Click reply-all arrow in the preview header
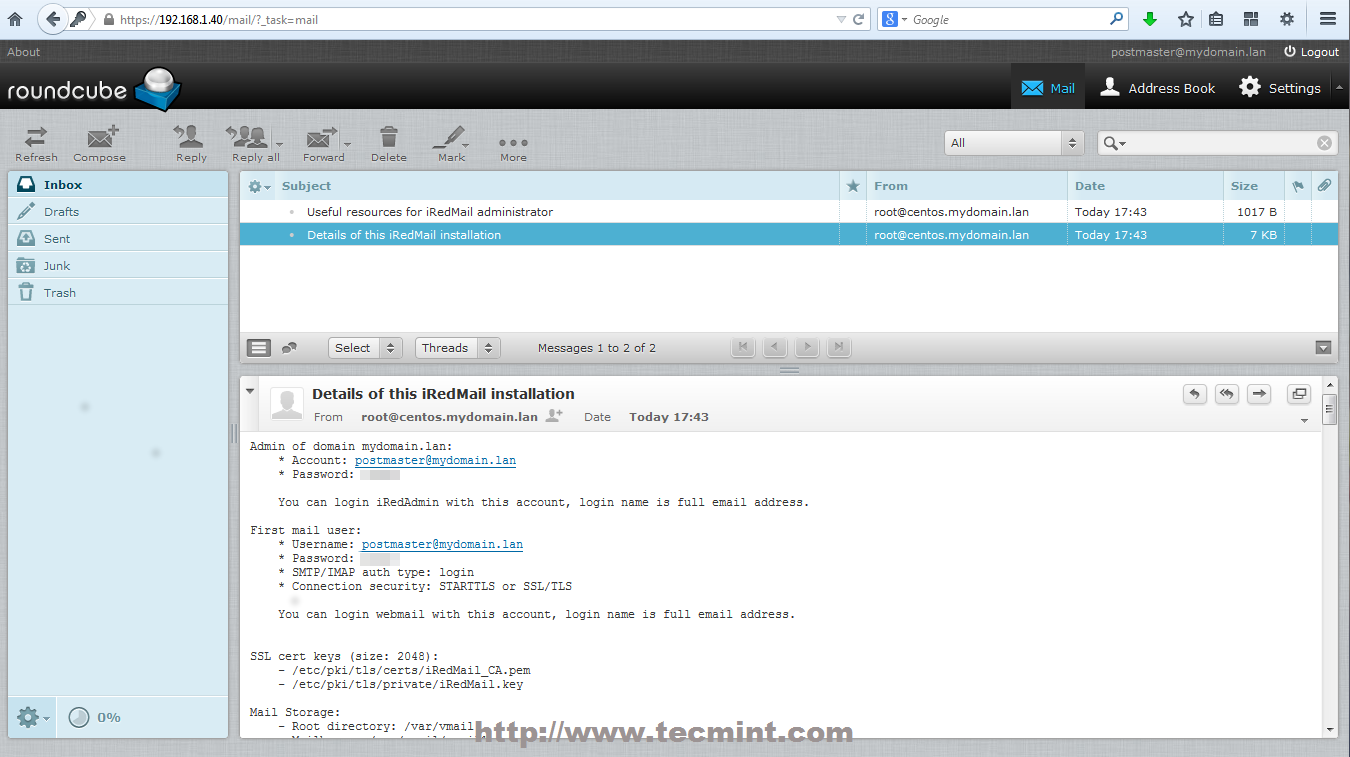Screen dimensions: 1350x757 [1227, 394]
